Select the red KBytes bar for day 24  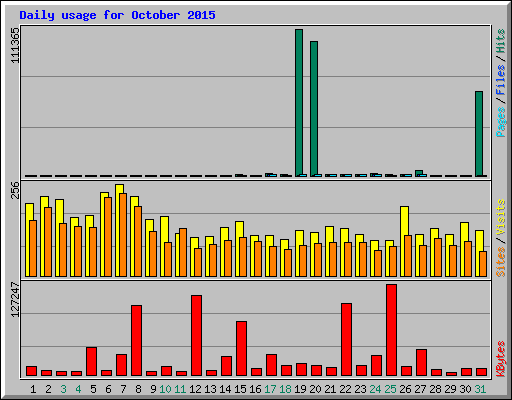click(376, 365)
